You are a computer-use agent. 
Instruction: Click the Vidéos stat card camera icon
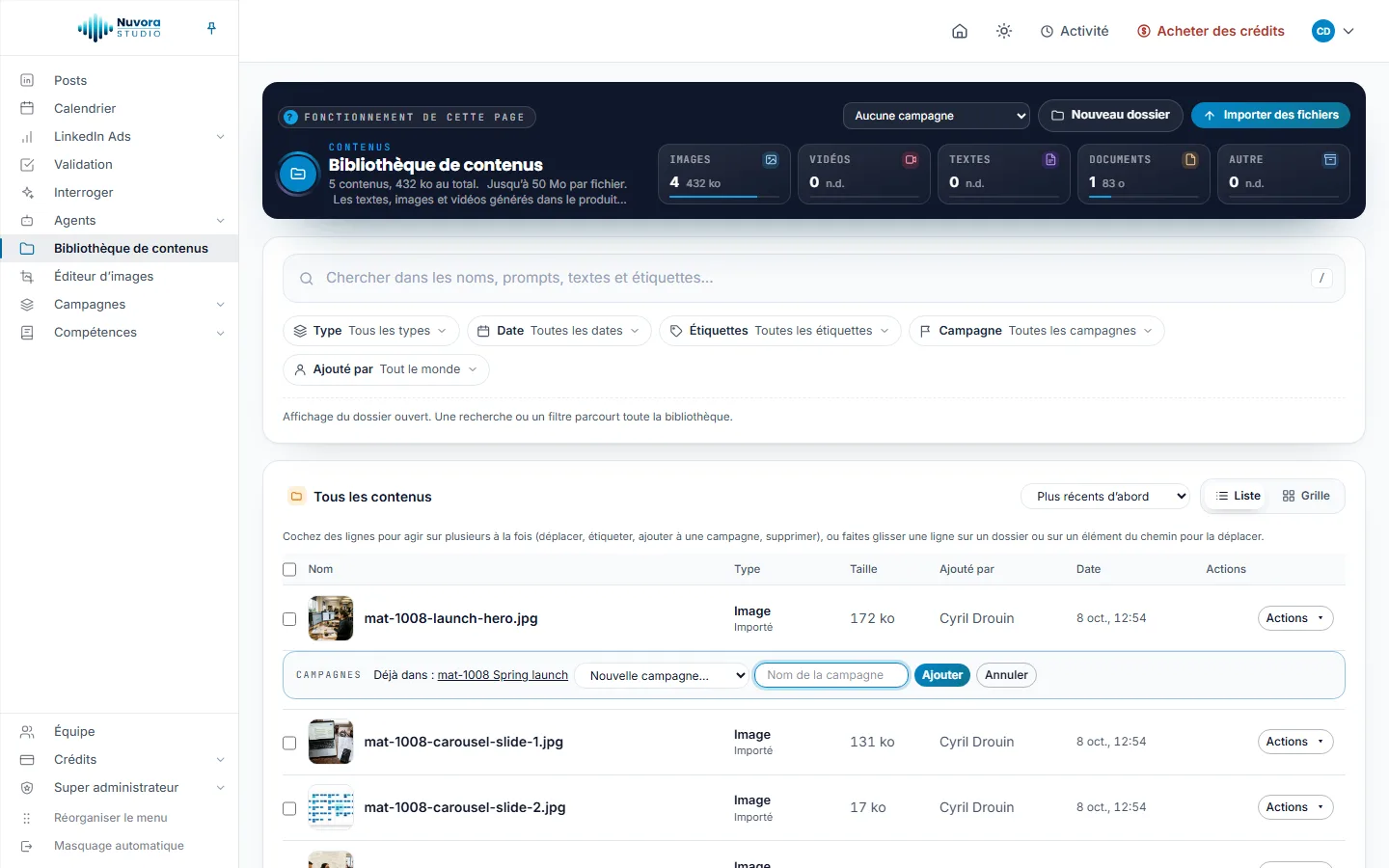coord(911,160)
